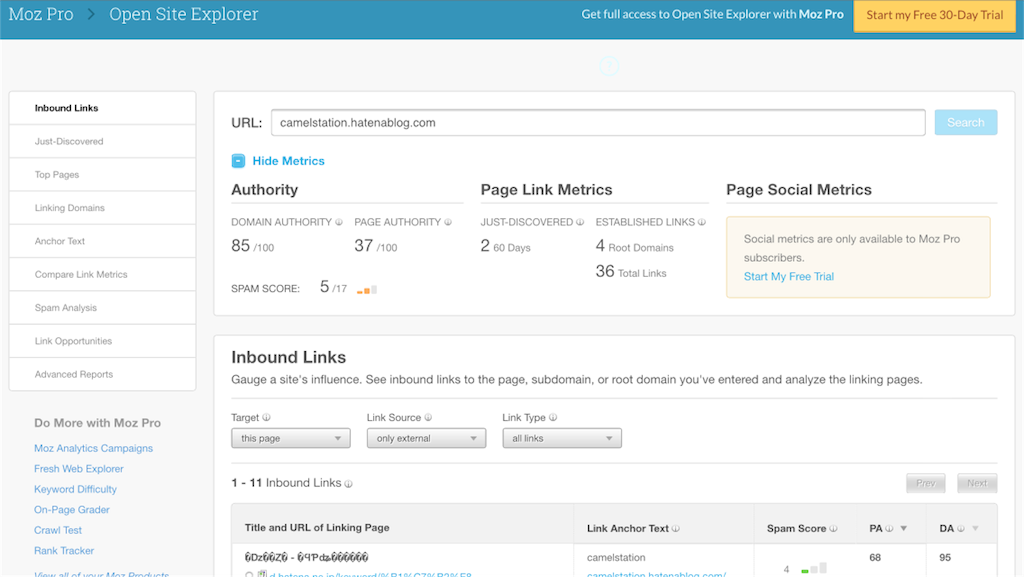The width and height of the screenshot is (1024, 577).
Task: Click the Page Authority info icon
Action: pyautogui.click(x=448, y=222)
